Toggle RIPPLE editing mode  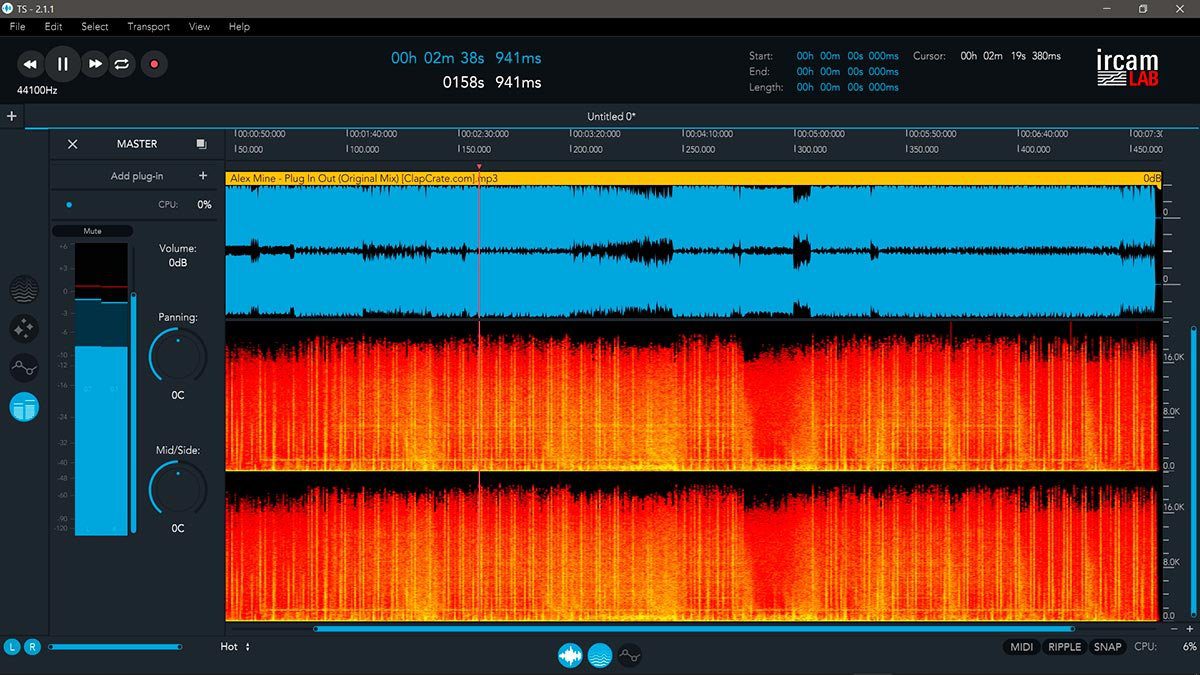(x=1064, y=647)
